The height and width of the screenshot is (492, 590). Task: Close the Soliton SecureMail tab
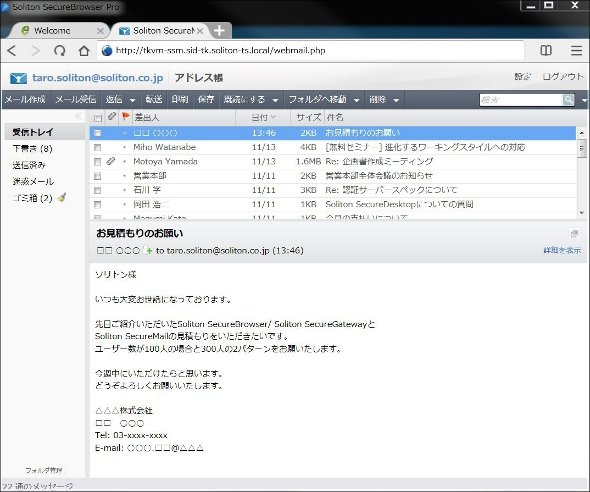pyautogui.click(x=201, y=31)
